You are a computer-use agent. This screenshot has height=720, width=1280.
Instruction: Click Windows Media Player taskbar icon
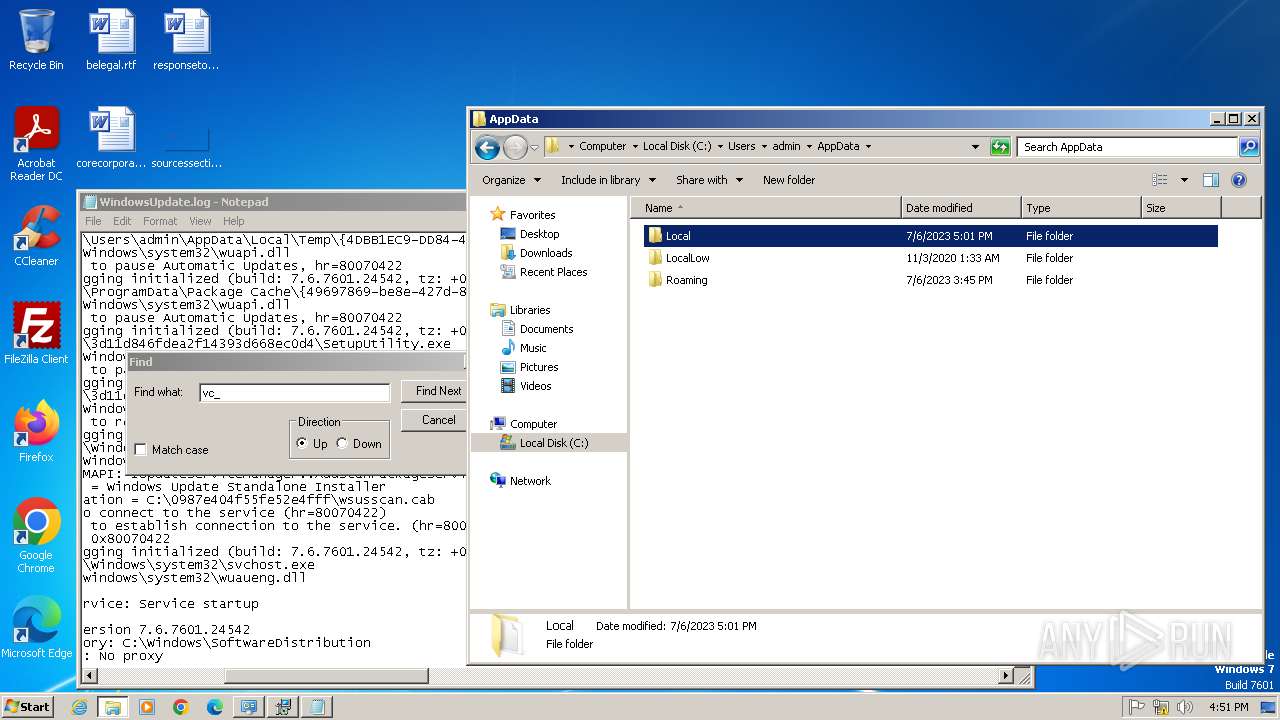click(x=147, y=707)
